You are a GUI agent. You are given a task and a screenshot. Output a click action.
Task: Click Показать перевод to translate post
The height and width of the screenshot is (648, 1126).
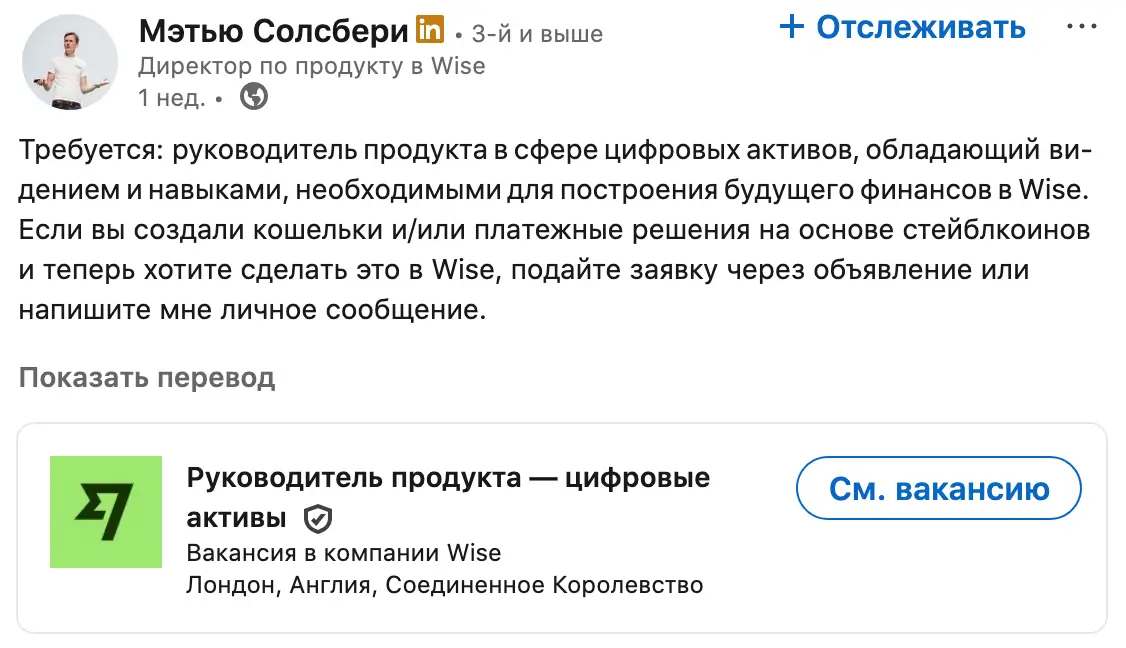point(146,377)
